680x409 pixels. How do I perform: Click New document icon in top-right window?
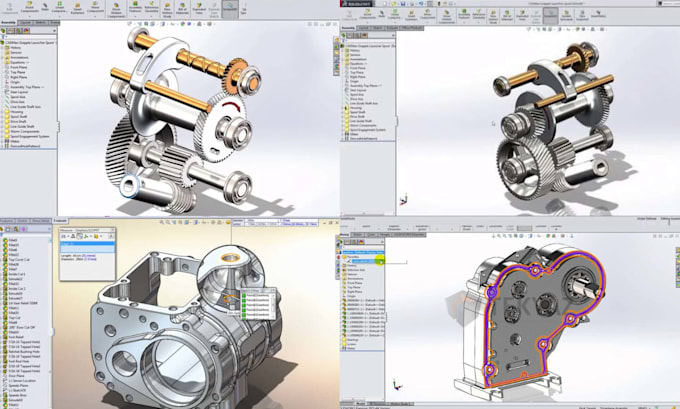pyautogui.click(x=384, y=3)
